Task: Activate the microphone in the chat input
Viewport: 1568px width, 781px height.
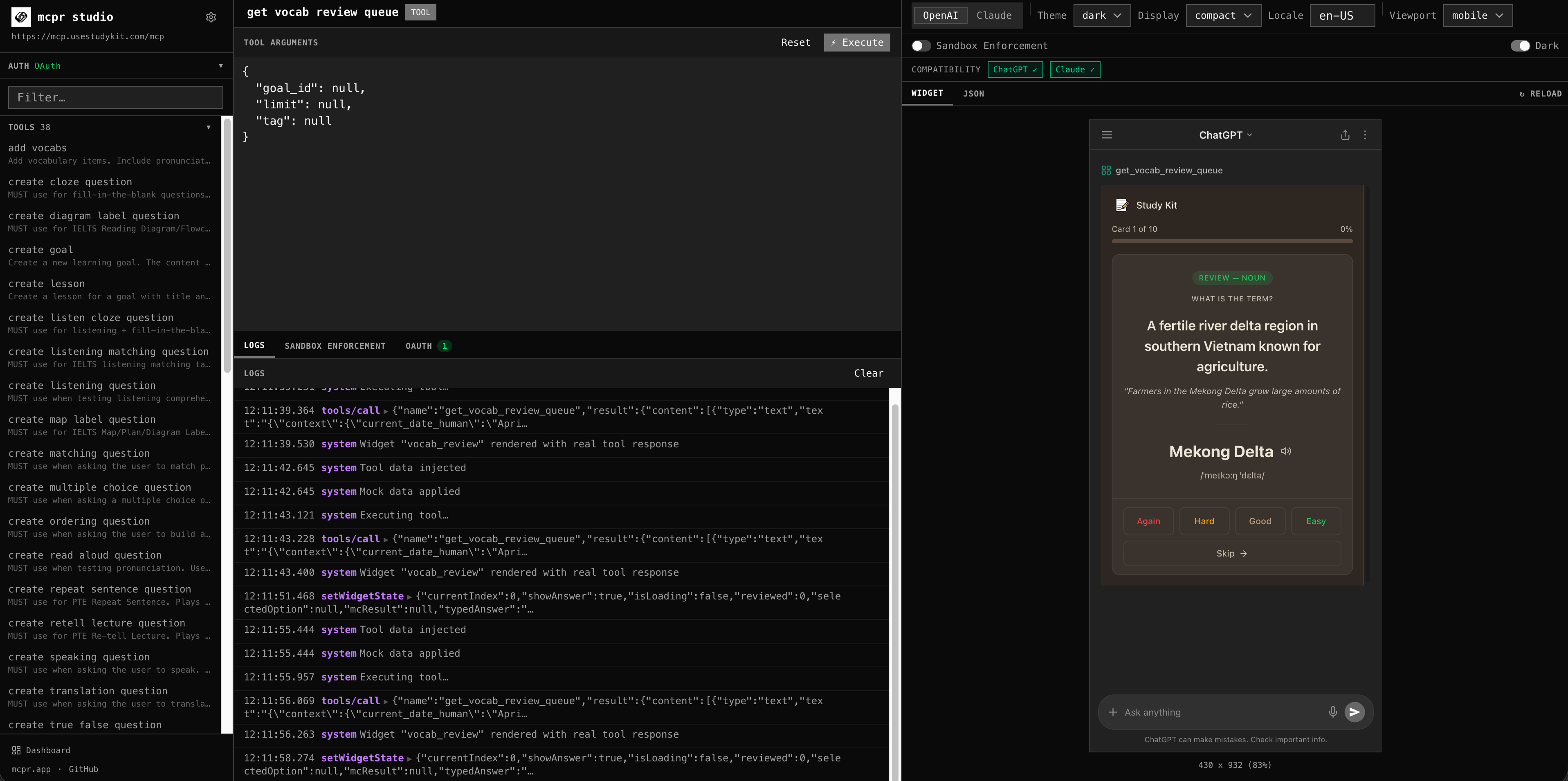Action: click(x=1332, y=711)
